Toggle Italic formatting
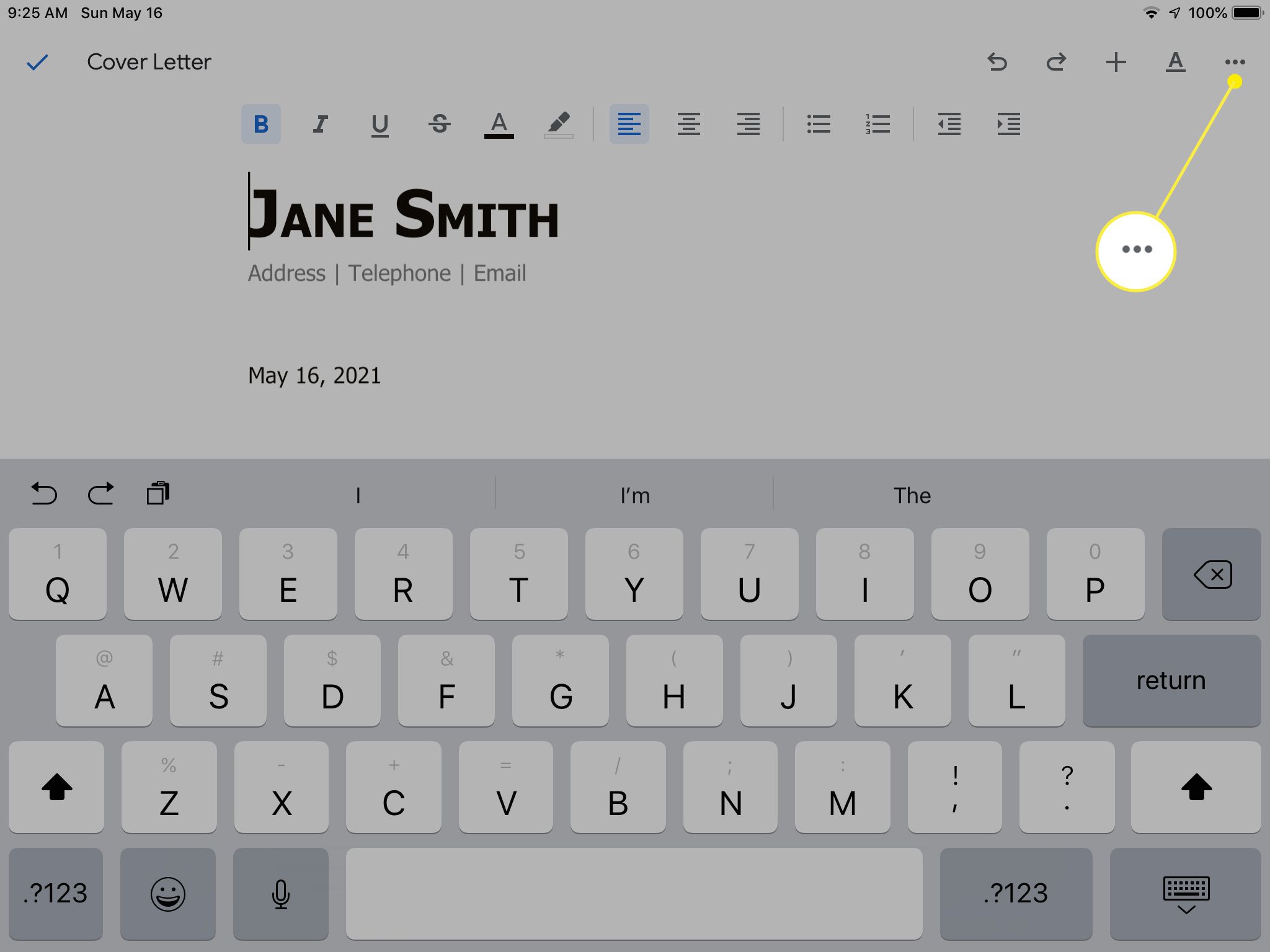This screenshot has height=952, width=1270. coord(320,124)
